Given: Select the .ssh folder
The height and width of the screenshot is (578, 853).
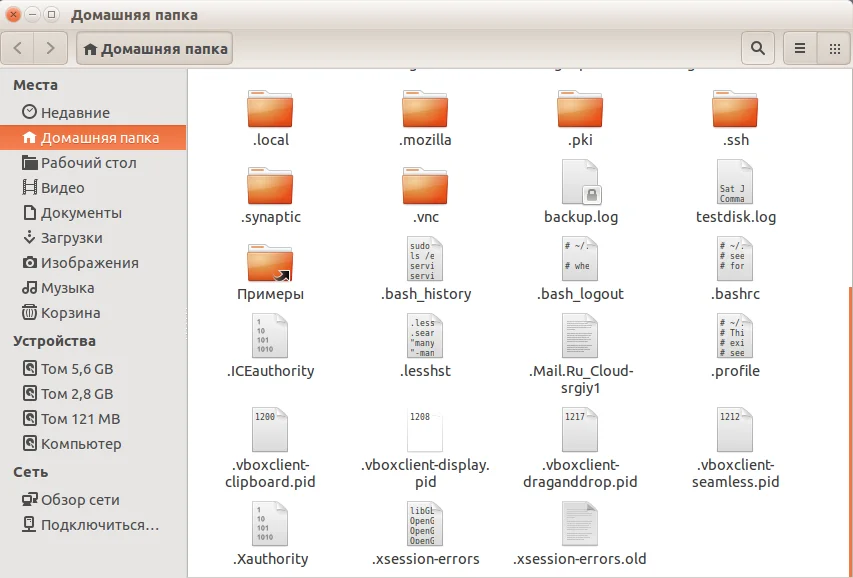Looking at the screenshot, I should (735, 109).
